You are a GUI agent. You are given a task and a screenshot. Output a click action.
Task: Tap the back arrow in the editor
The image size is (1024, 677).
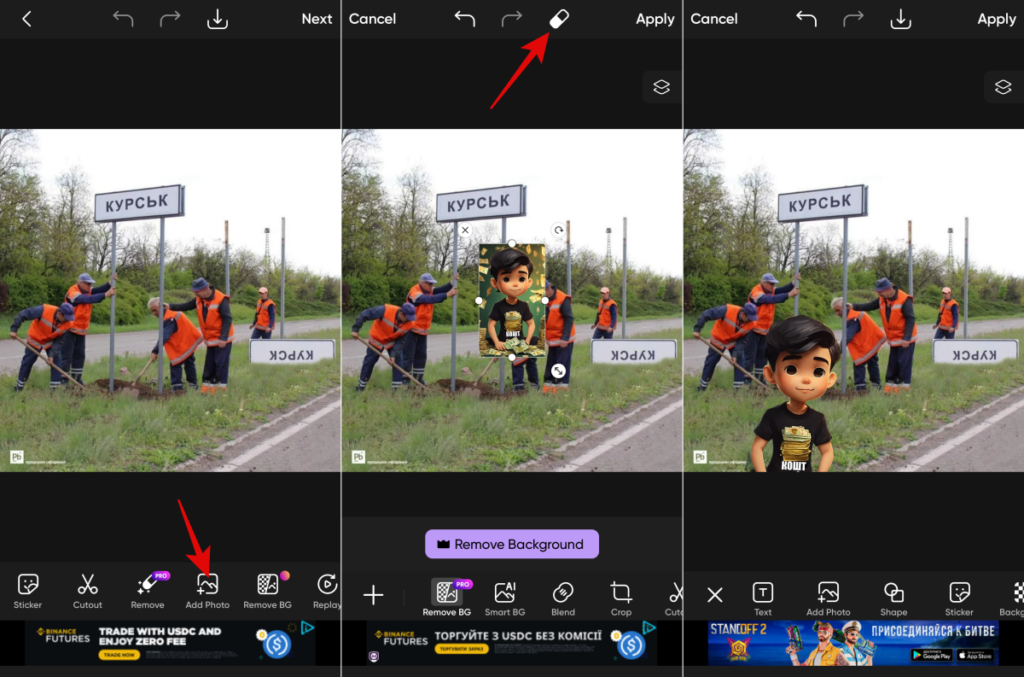click(27, 19)
